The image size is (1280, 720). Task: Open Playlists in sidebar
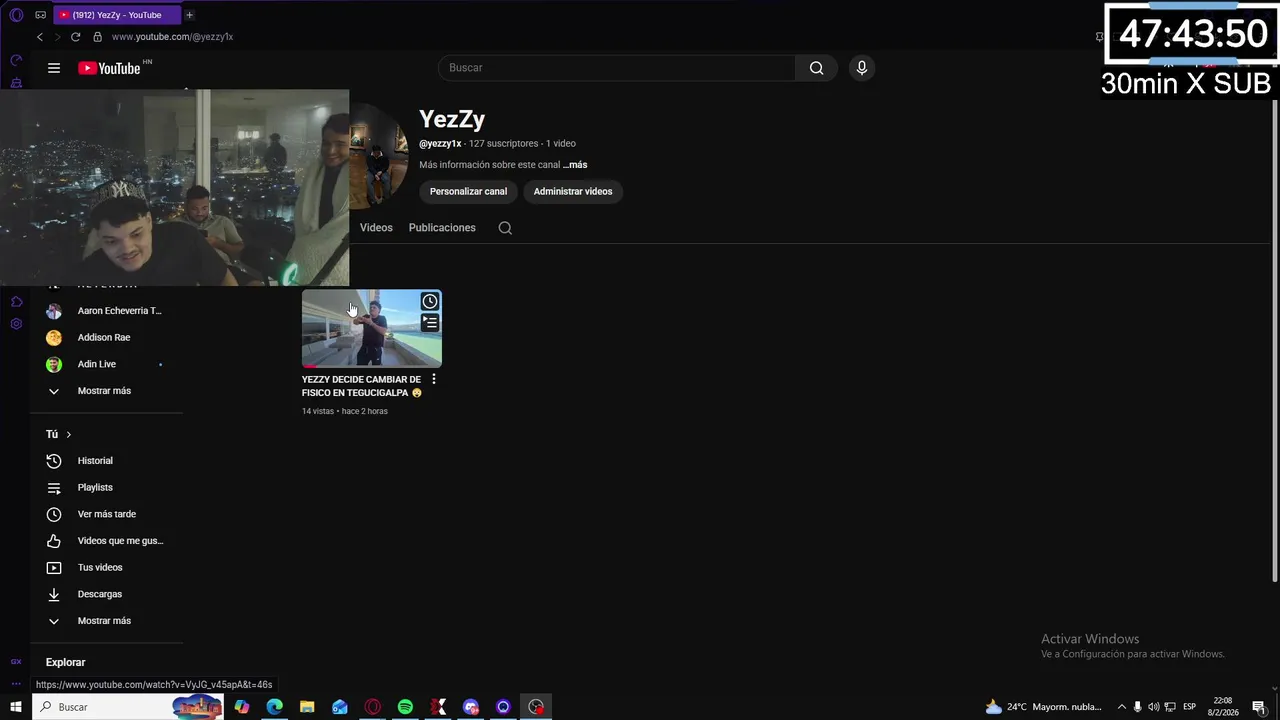106,488
